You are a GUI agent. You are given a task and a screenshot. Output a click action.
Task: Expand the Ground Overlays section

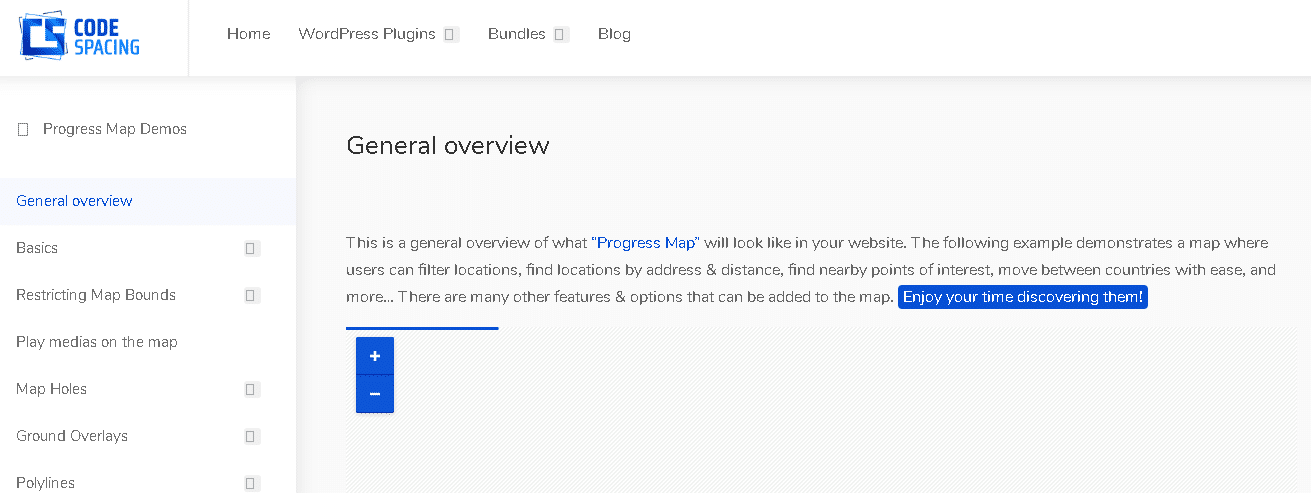[x=252, y=436]
